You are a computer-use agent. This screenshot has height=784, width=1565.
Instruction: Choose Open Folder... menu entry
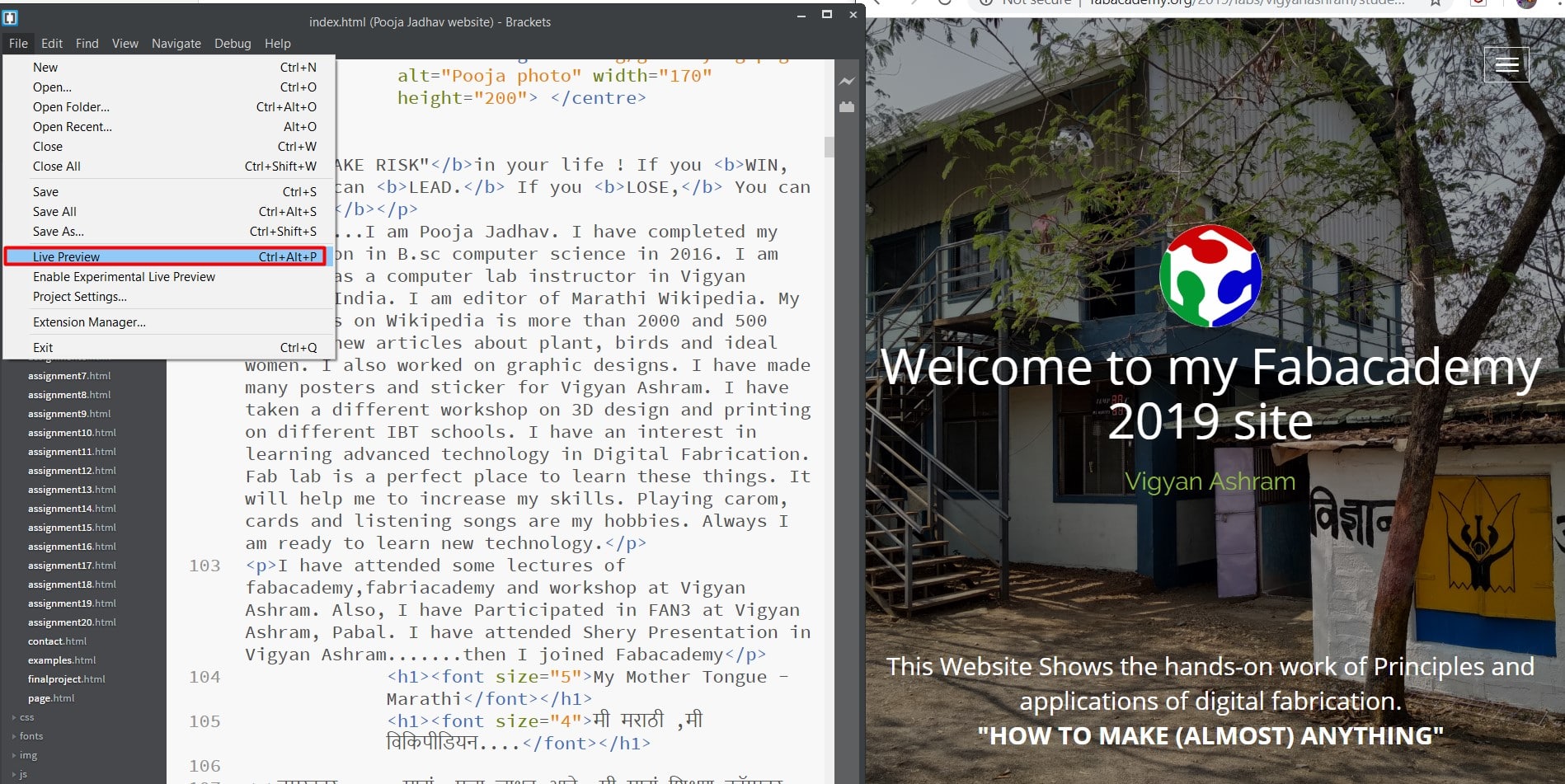click(x=169, y=107)
